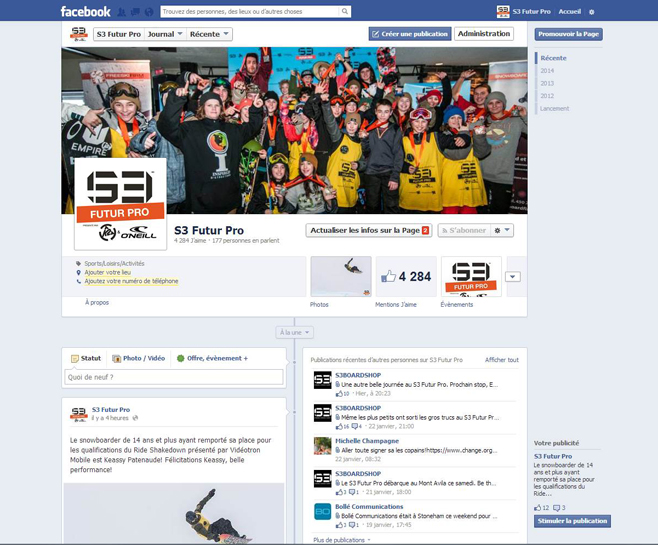Open the Photos thumbnail

click(x=341, y=276)
